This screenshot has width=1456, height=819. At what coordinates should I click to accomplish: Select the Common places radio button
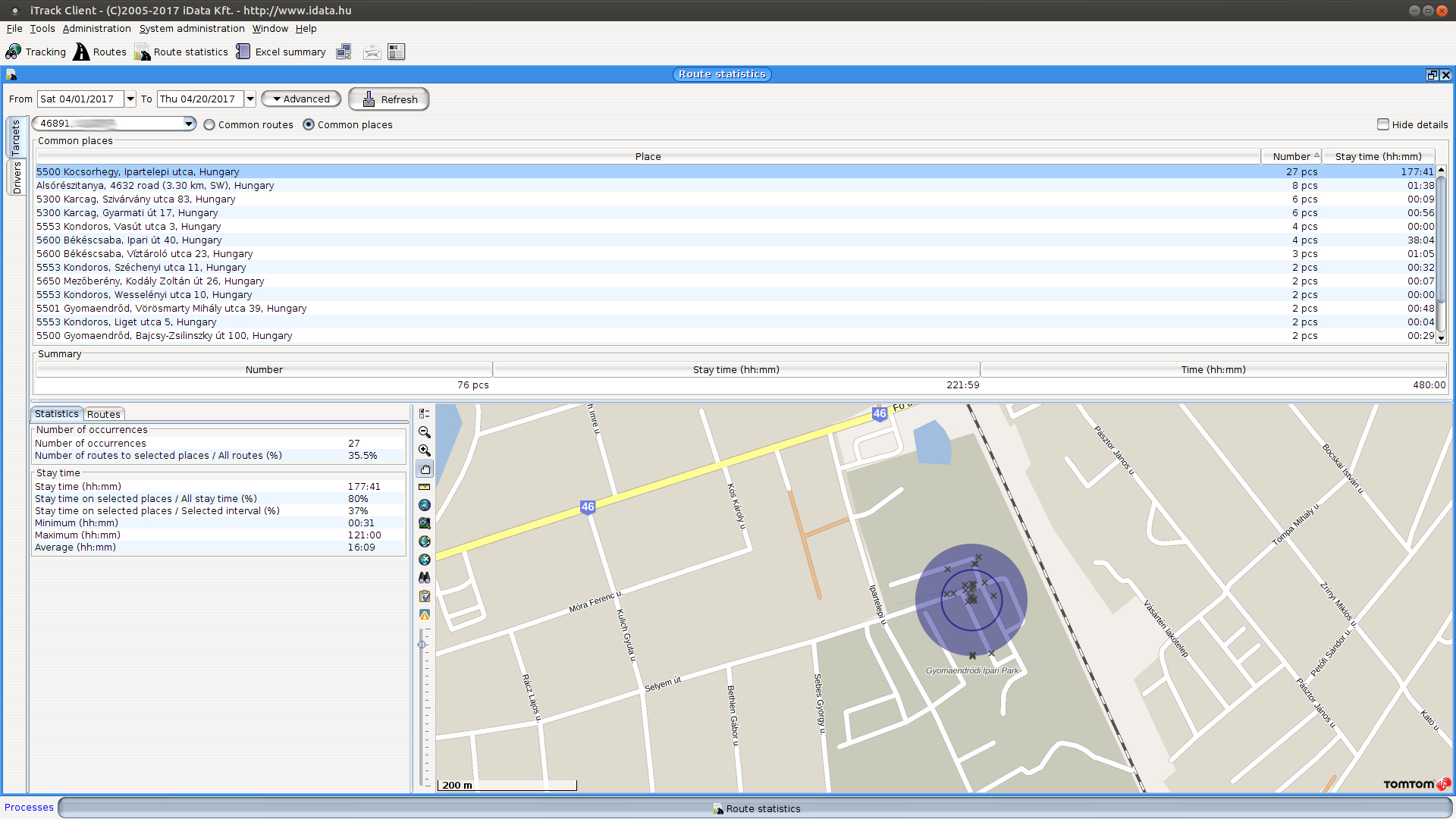coord(309,125)
